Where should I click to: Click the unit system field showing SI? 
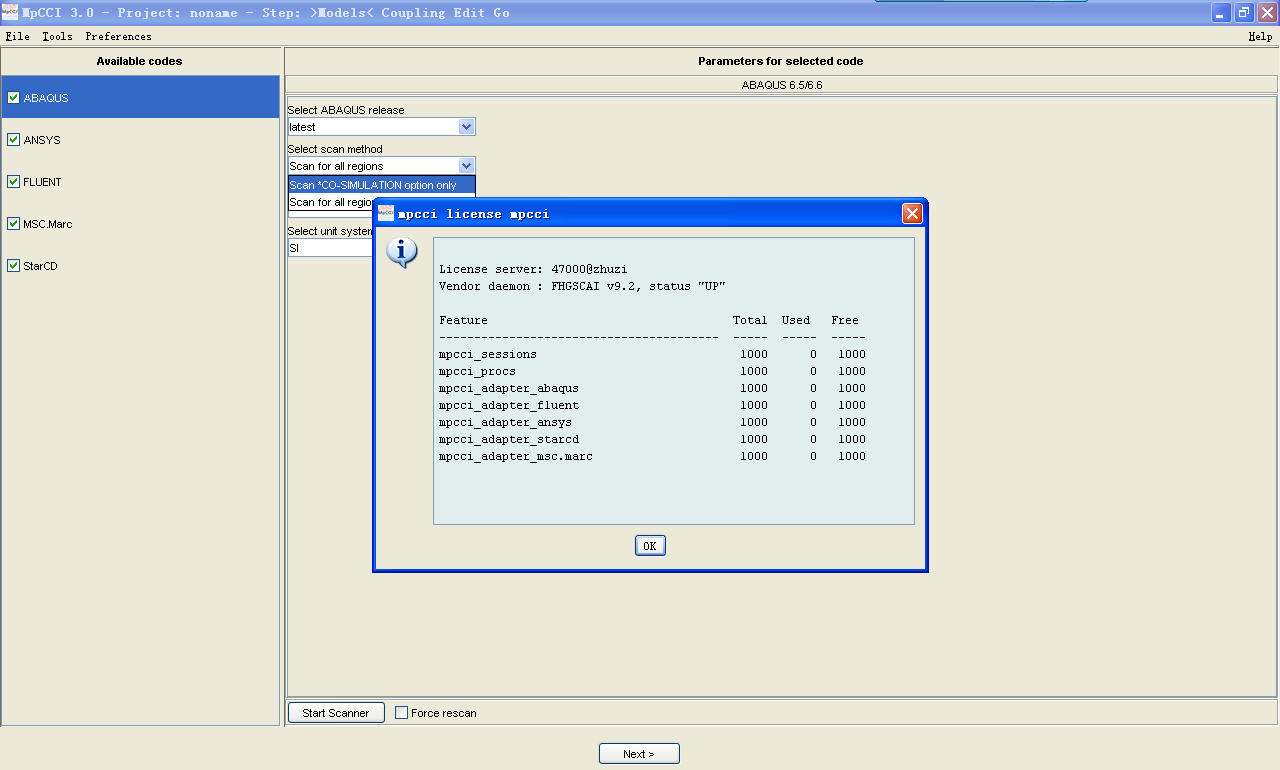[331, 248]
